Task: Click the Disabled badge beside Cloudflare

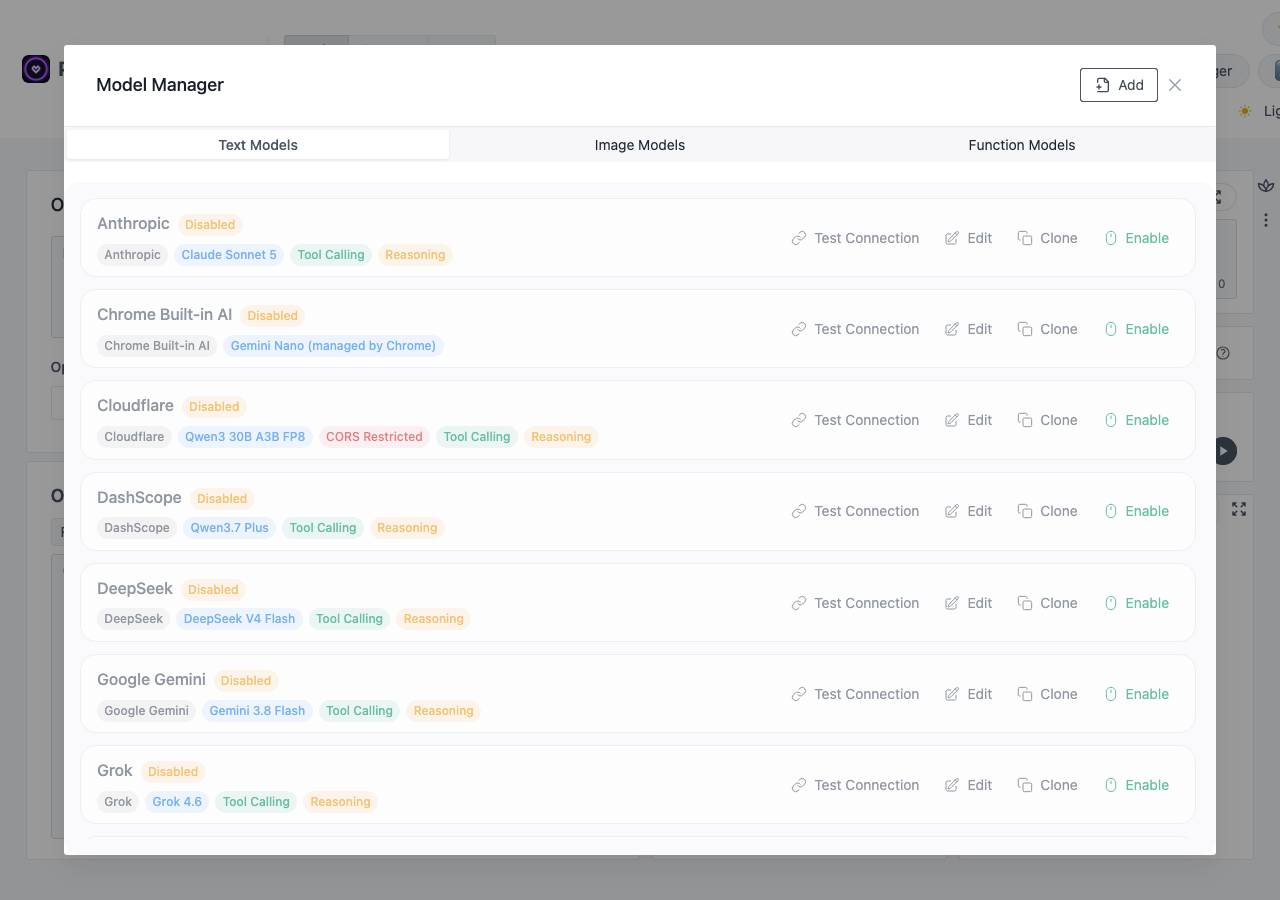Action: pyautogui.click(x=214, y=407)
